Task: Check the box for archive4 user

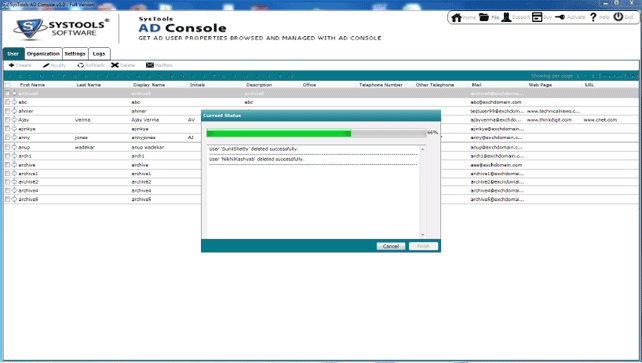Action: point(7,190)
